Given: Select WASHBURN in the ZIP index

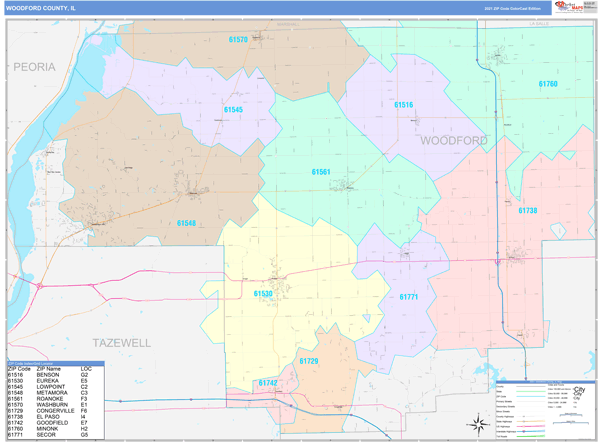Looking at the screenshot, I should click(52, 405).
